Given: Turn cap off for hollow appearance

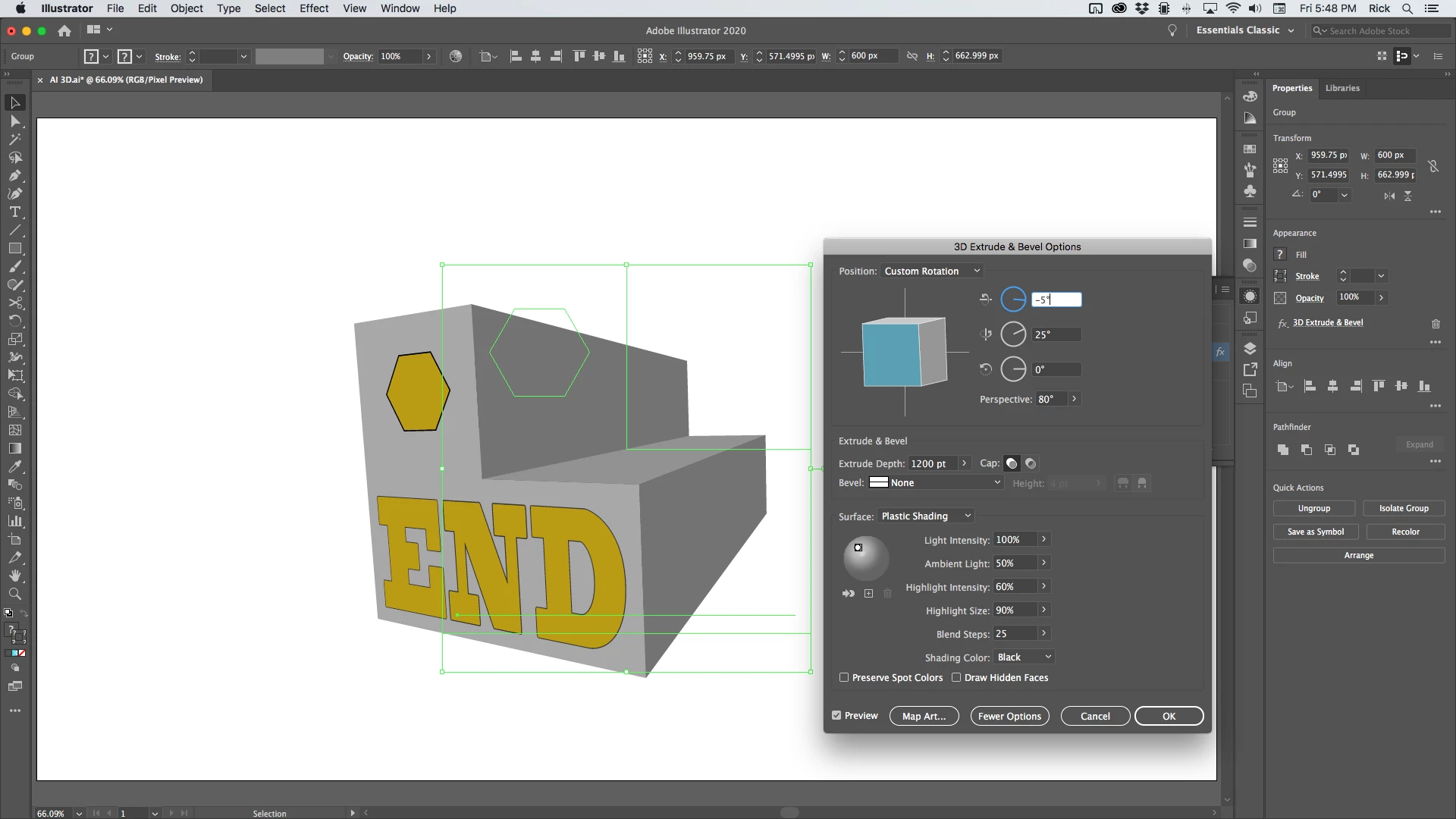Looking at the screenshot, I should (1031, 463).
